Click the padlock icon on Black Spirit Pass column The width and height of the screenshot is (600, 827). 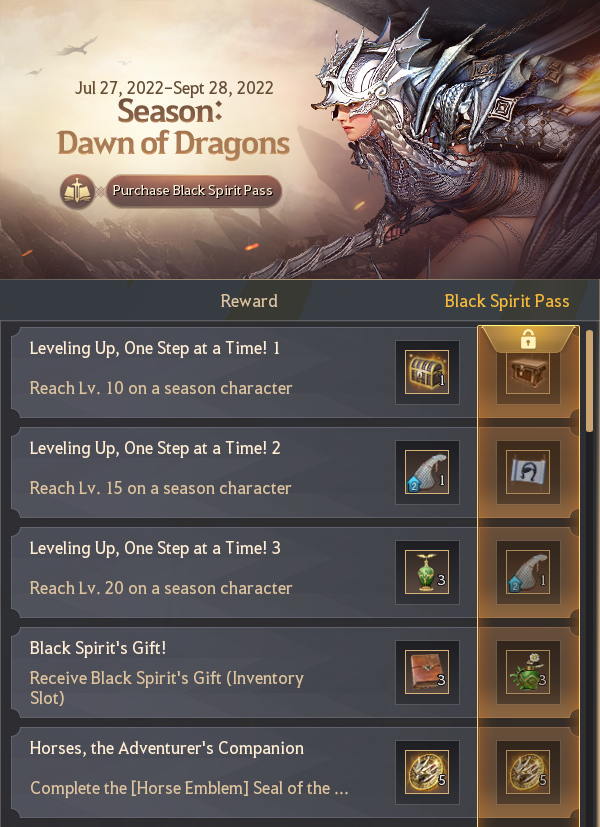(x=528, y=340)
